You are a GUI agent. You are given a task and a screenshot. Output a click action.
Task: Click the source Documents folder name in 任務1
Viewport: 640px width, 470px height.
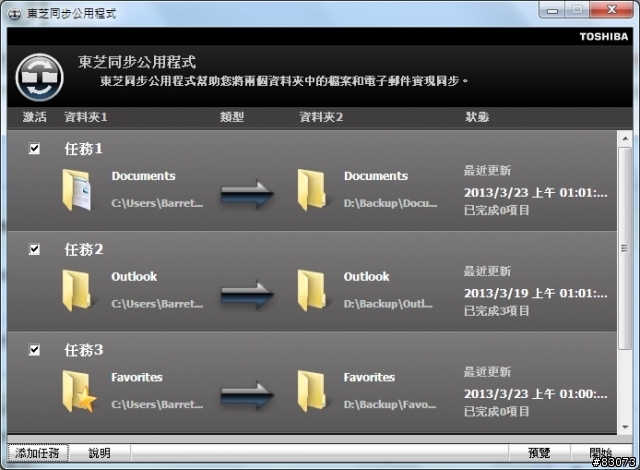tap(143, 176)
